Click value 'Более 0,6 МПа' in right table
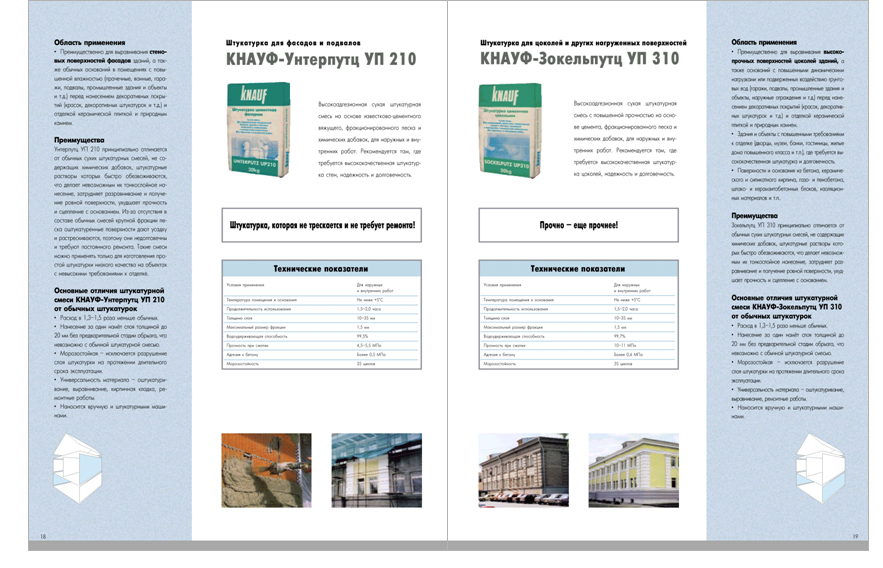The image size is (883, 568). tap(628, 355)
